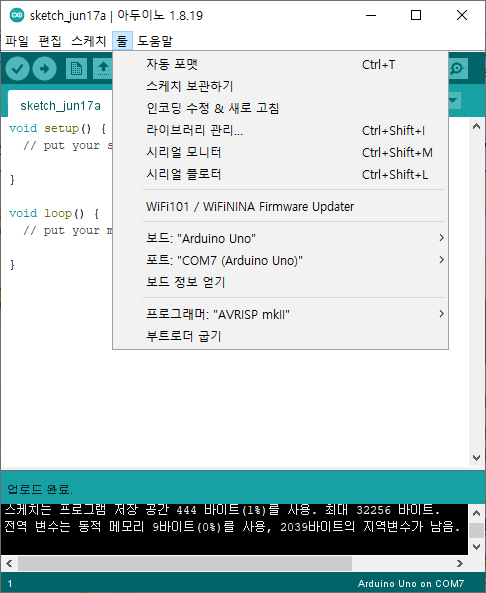Open the 파일 menu
Viewport: 486px width, 593px height.
[17, 41]
